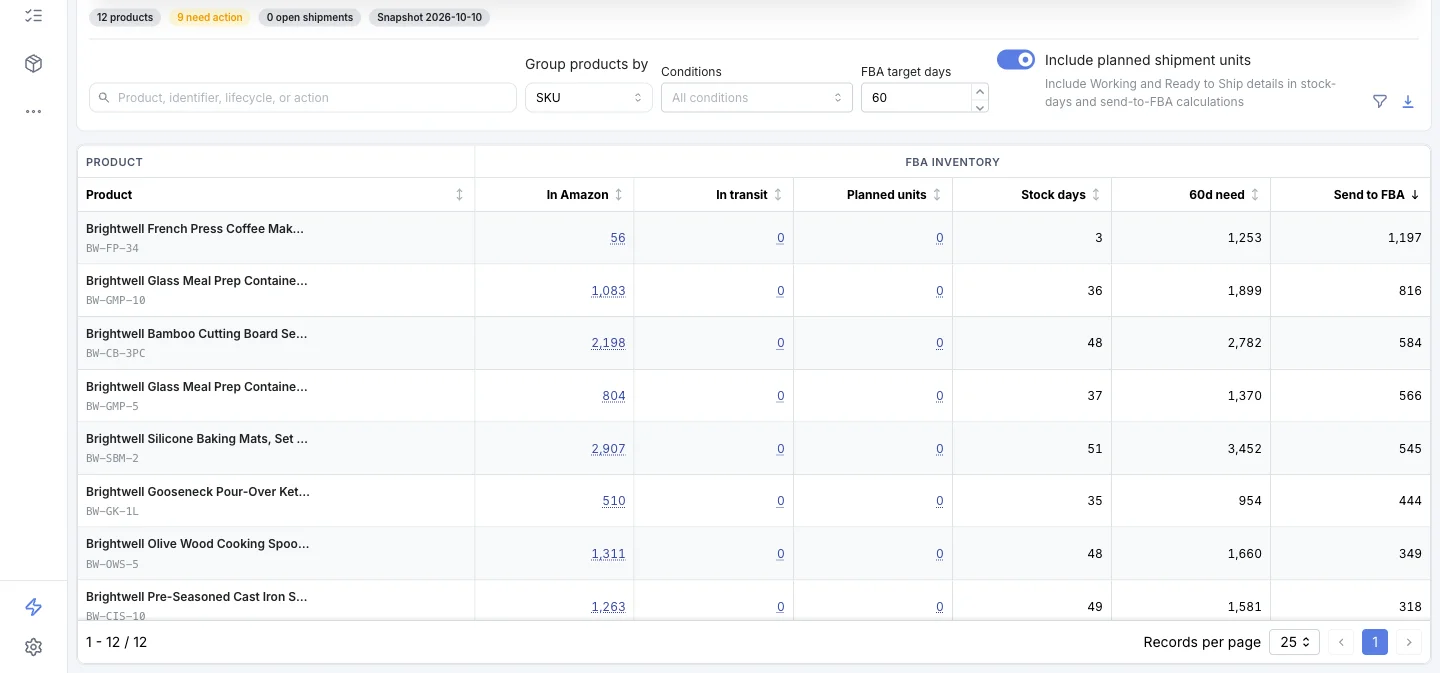Toggle Include planned shipment units switch
Viewport: 1440px width, 673px height.
(1016, 60)
